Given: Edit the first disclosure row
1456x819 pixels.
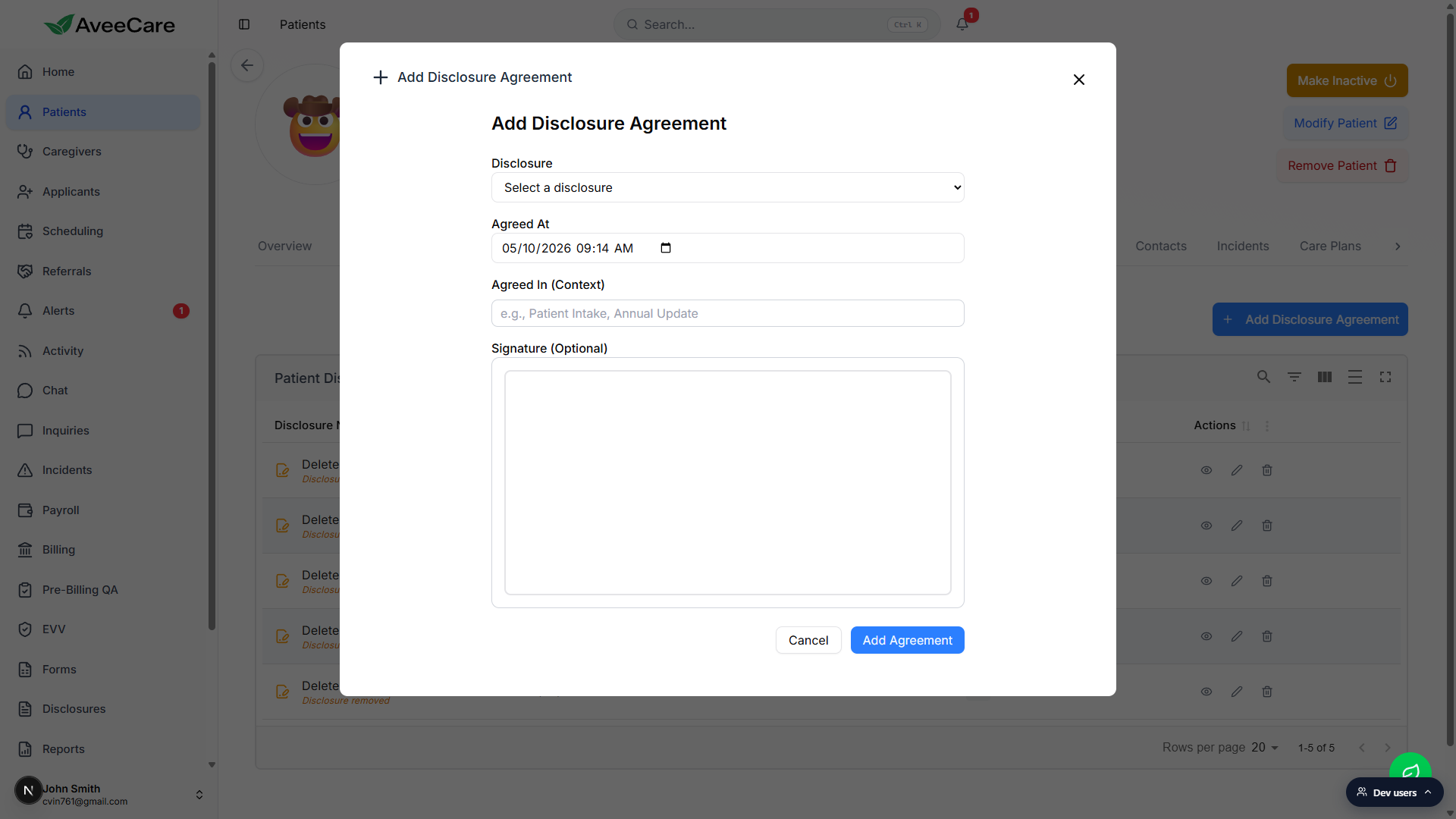Looking at the screenshot, I should pyautogui.click(x=1236, y=470).
